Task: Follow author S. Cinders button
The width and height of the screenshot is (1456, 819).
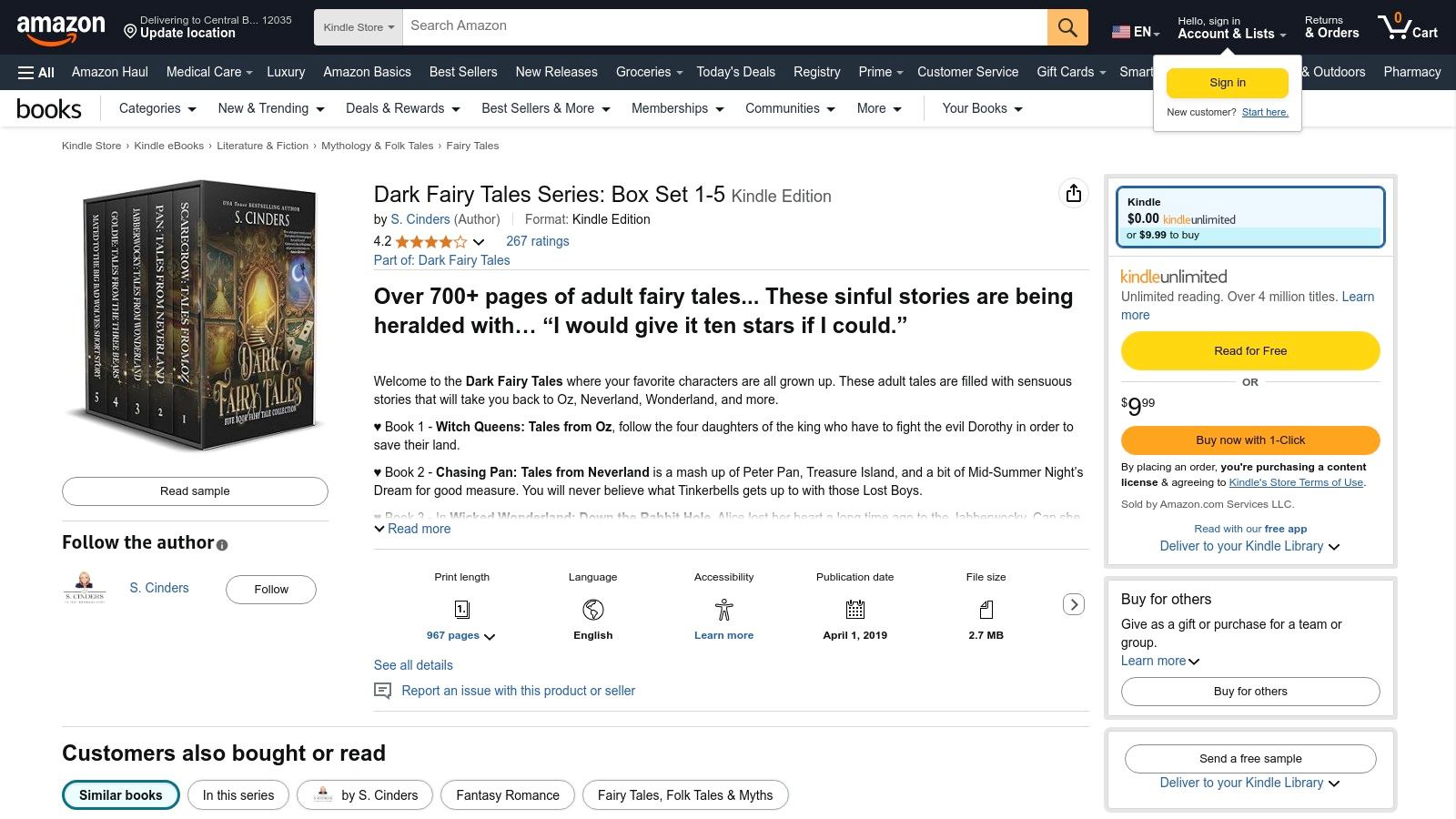Action: coord(271,590)
